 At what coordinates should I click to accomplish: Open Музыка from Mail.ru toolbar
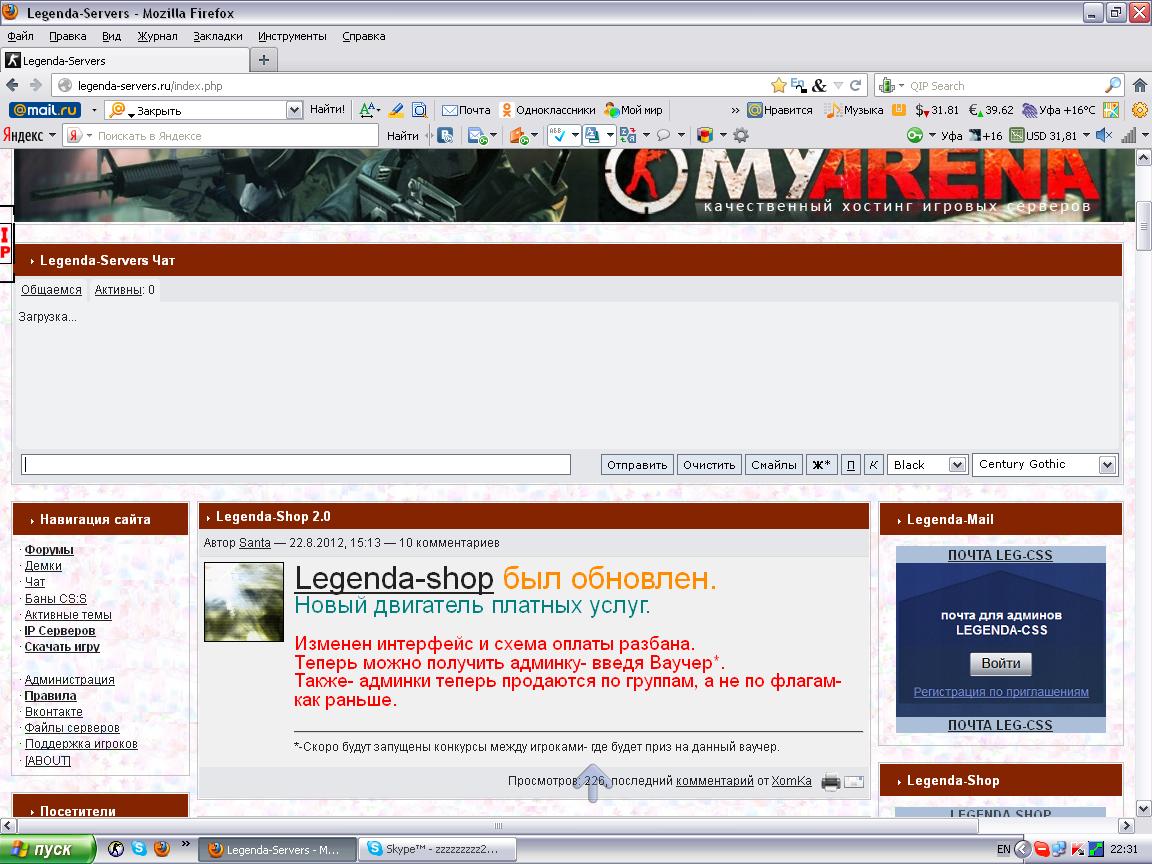pos(854,110)
